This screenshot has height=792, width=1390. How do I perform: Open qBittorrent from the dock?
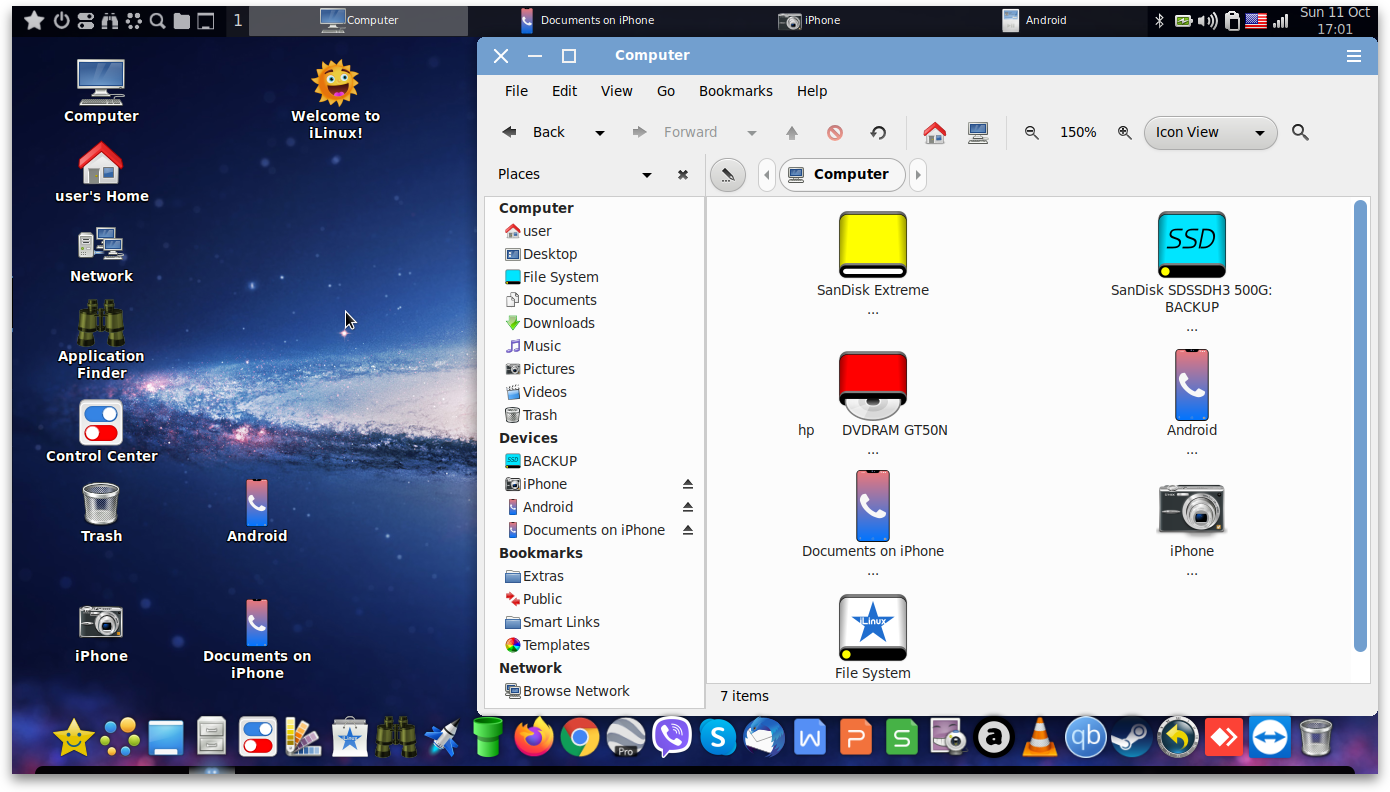pyautogui.click(x=1086, y=738)
